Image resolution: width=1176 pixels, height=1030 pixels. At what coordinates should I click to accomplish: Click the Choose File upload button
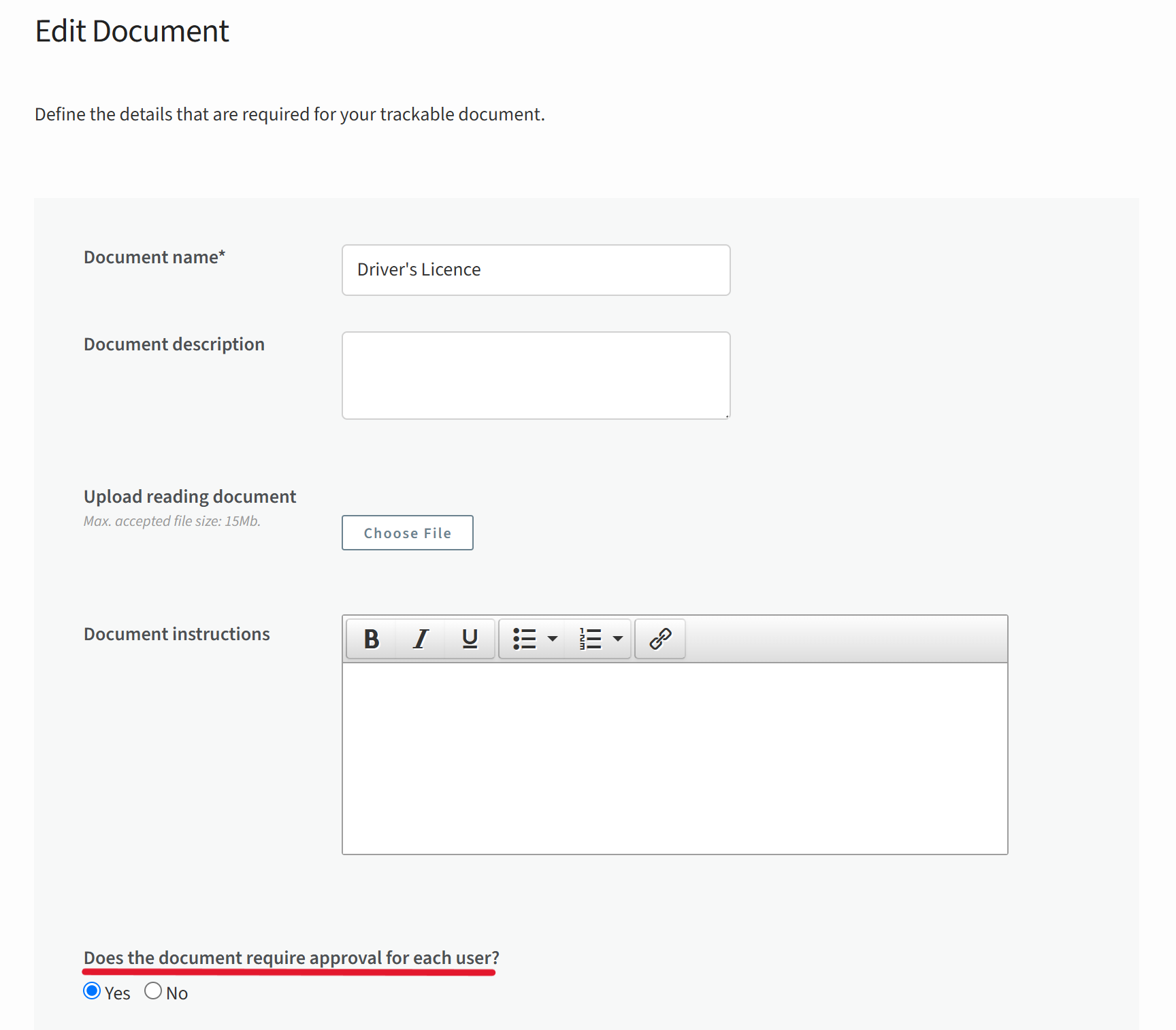tap(407, 533)
